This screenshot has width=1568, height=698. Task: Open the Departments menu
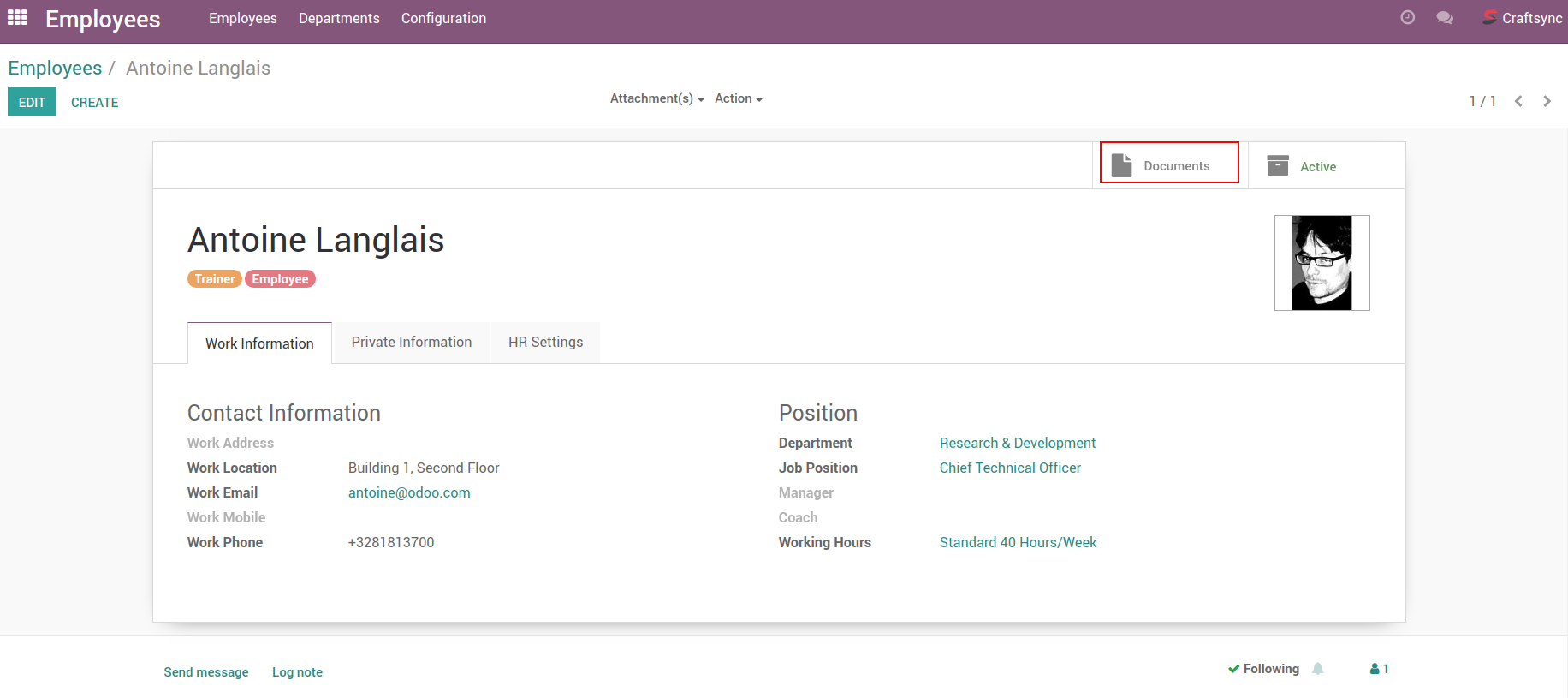[x=339, y=18]
